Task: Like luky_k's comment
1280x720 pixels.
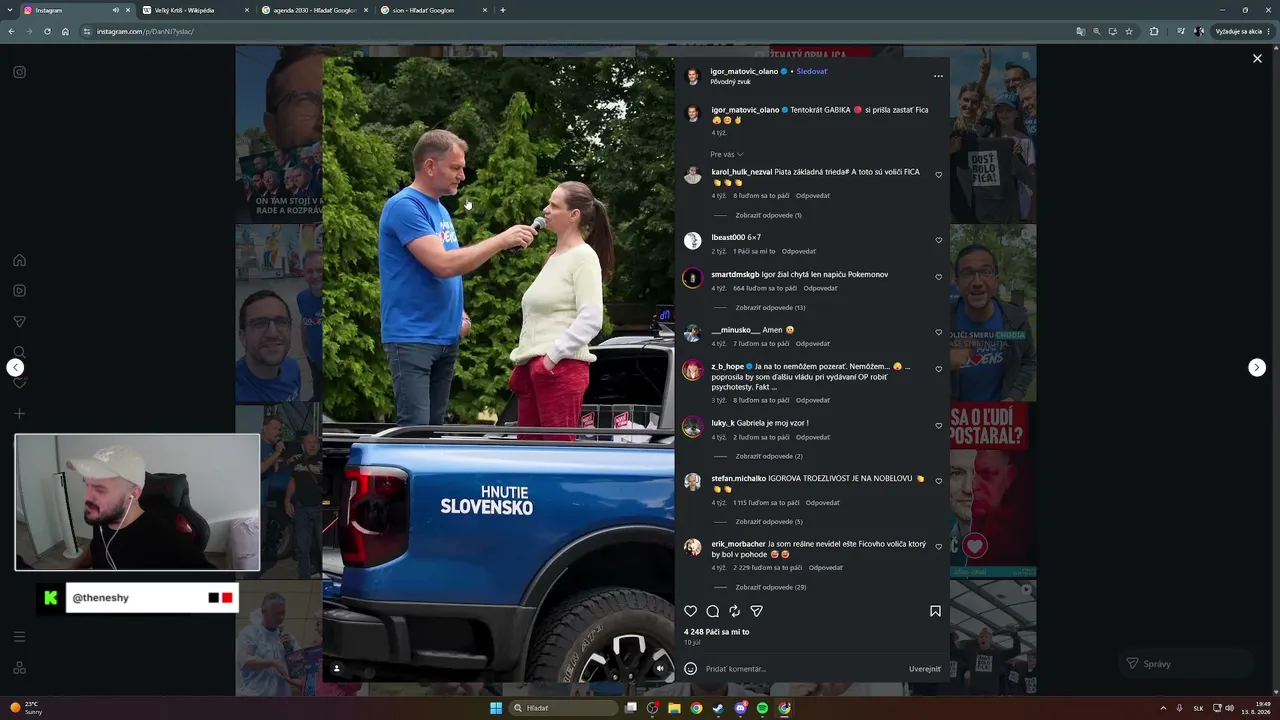Action: click(x=938, y=426)
